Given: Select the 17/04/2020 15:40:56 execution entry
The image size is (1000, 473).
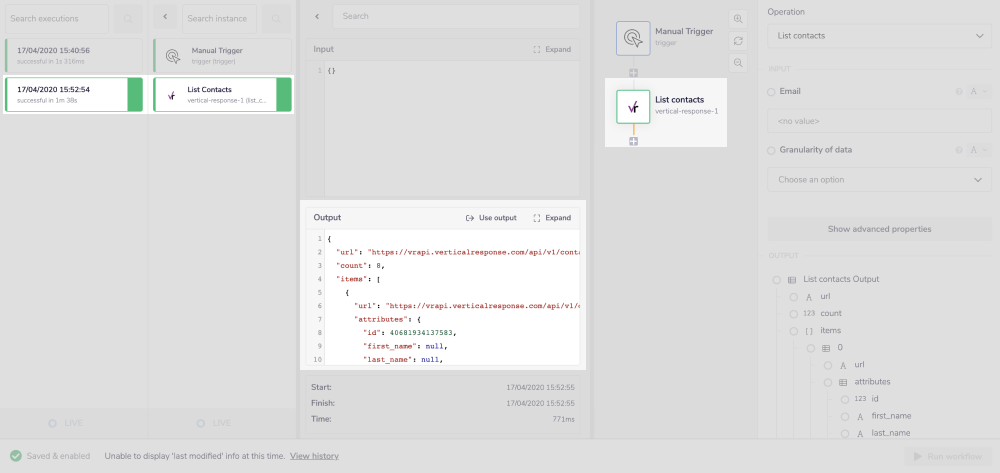Looking at the screenshot, I should click(72, 56).
